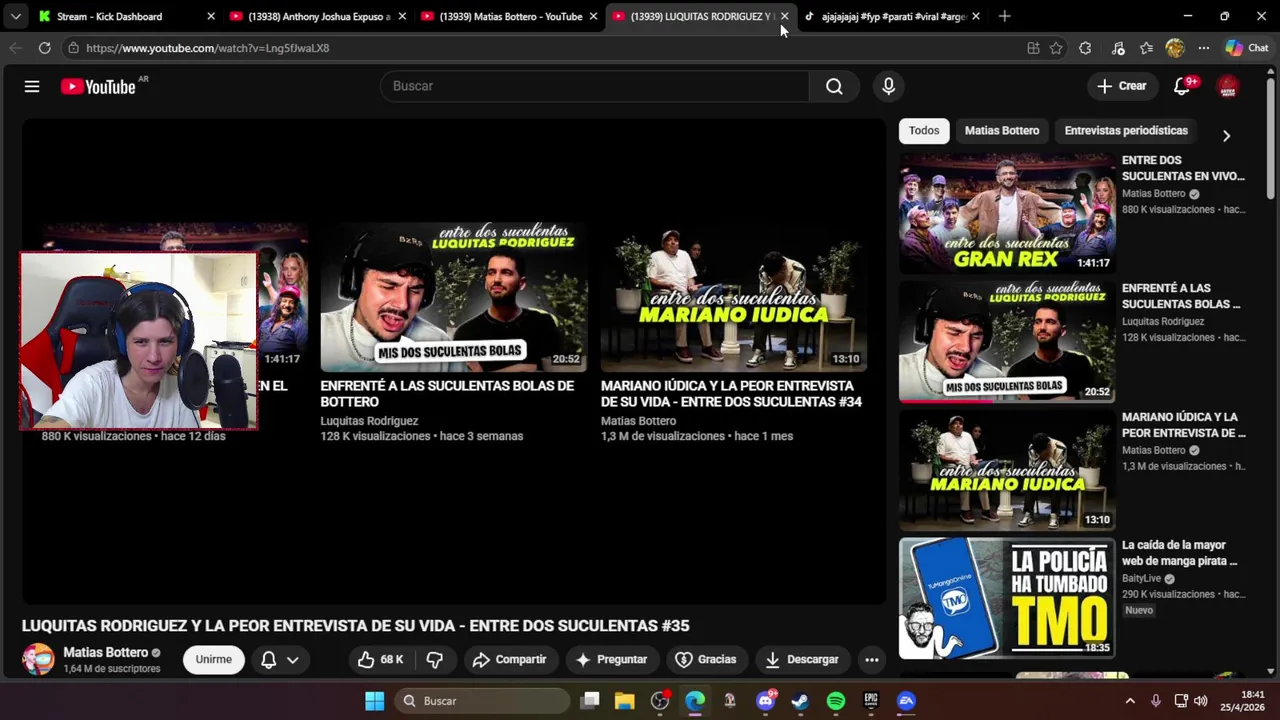Click the Preguntar button
Viewport: 1280px width, 720px height.
click(x=611, y=659)
